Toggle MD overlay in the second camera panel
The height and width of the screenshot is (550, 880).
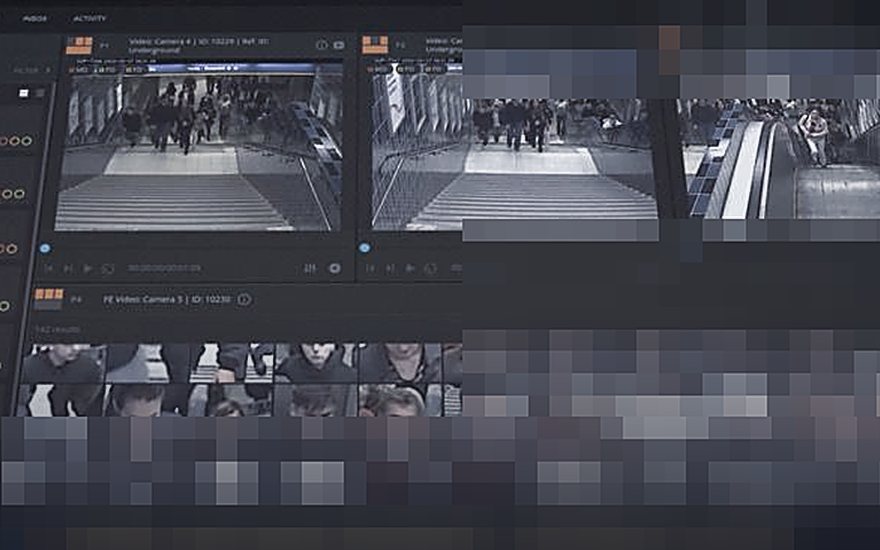click(380, 70)
